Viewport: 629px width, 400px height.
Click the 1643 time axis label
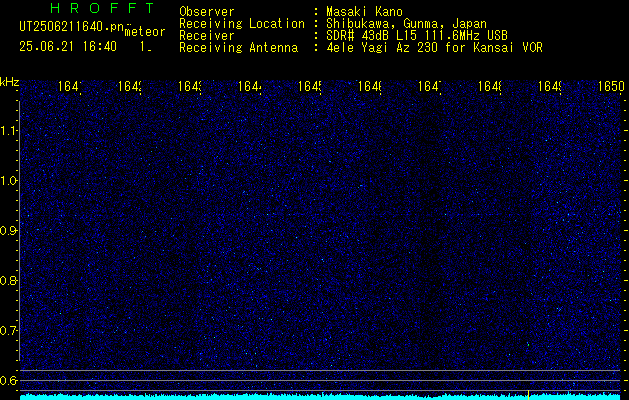[x=190, y=86]
